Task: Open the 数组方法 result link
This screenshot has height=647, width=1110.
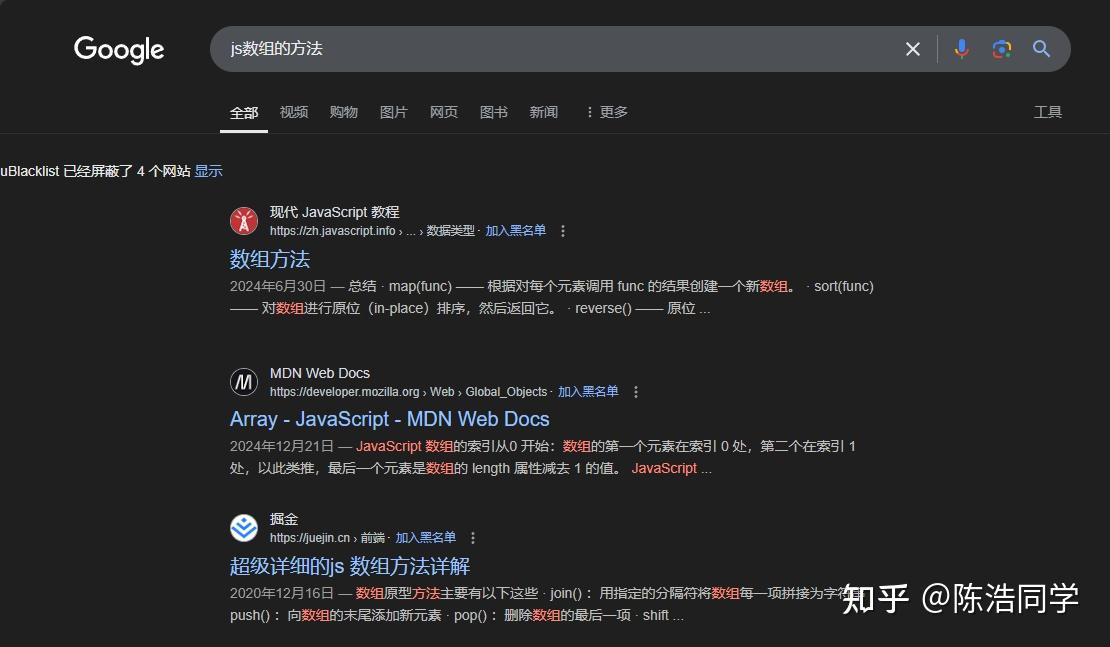Action: point(269,259)
